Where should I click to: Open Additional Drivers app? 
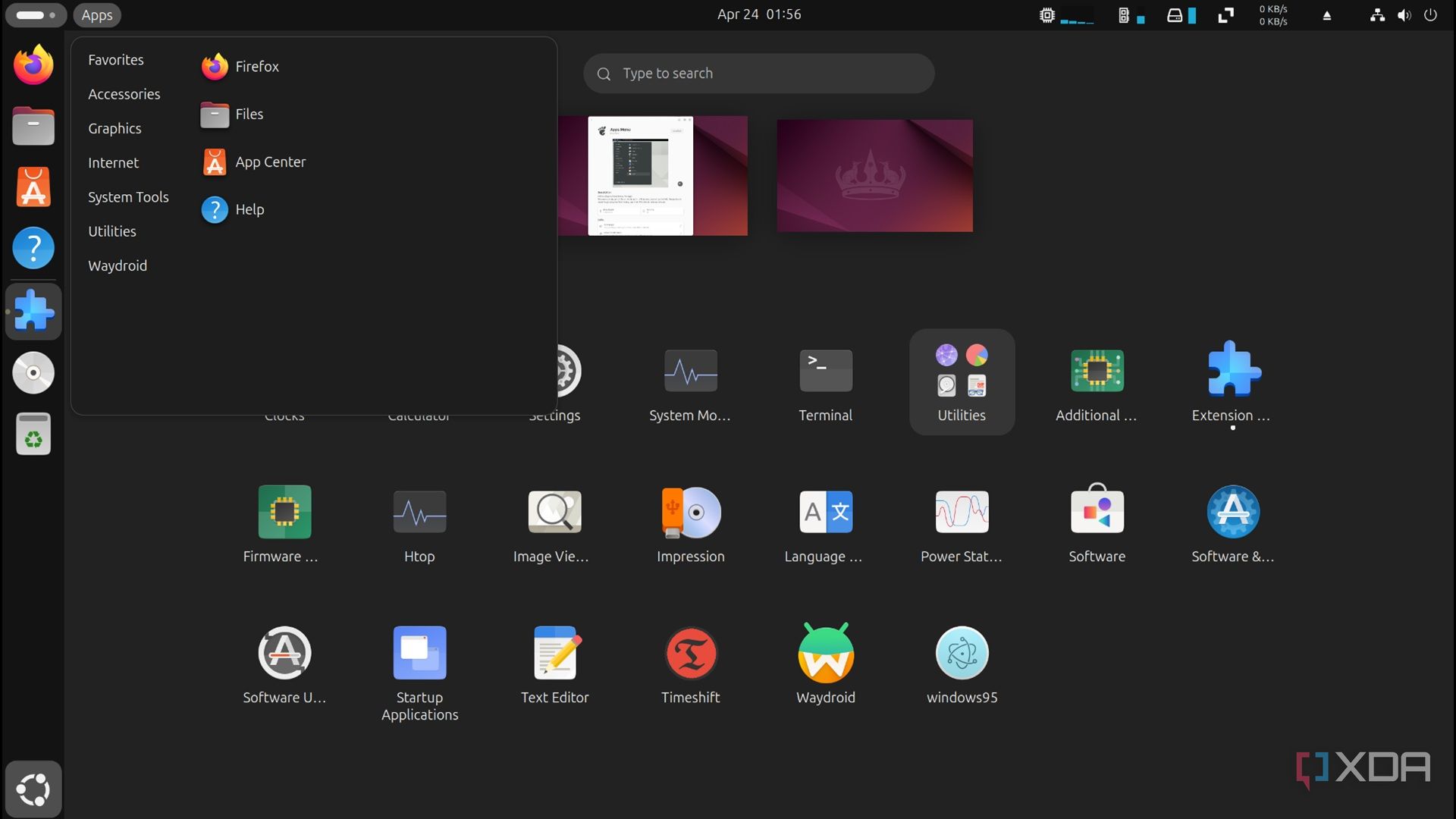pyautogui.click(x=1097, y=383)
